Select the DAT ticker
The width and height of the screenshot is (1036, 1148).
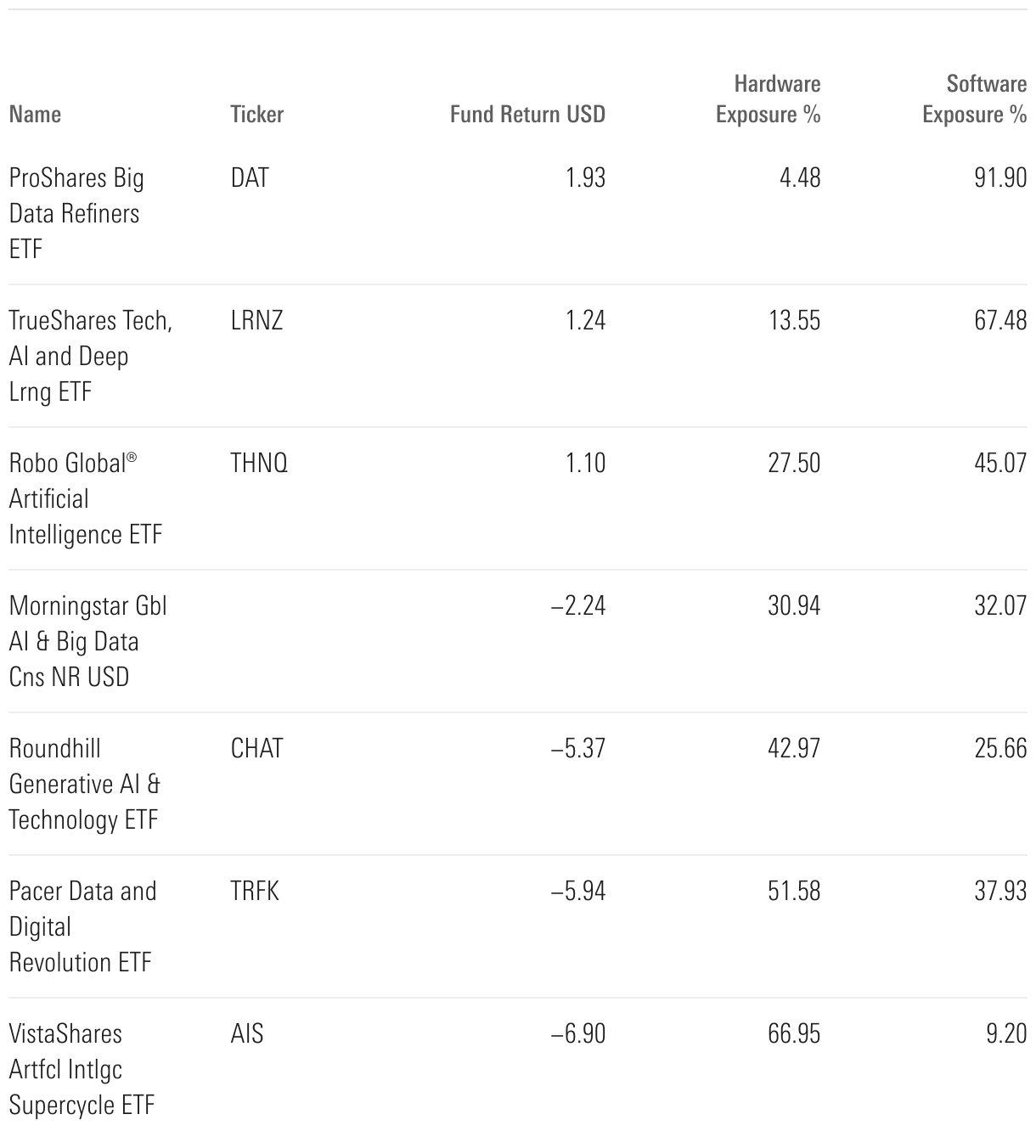[x=250, y=177]
